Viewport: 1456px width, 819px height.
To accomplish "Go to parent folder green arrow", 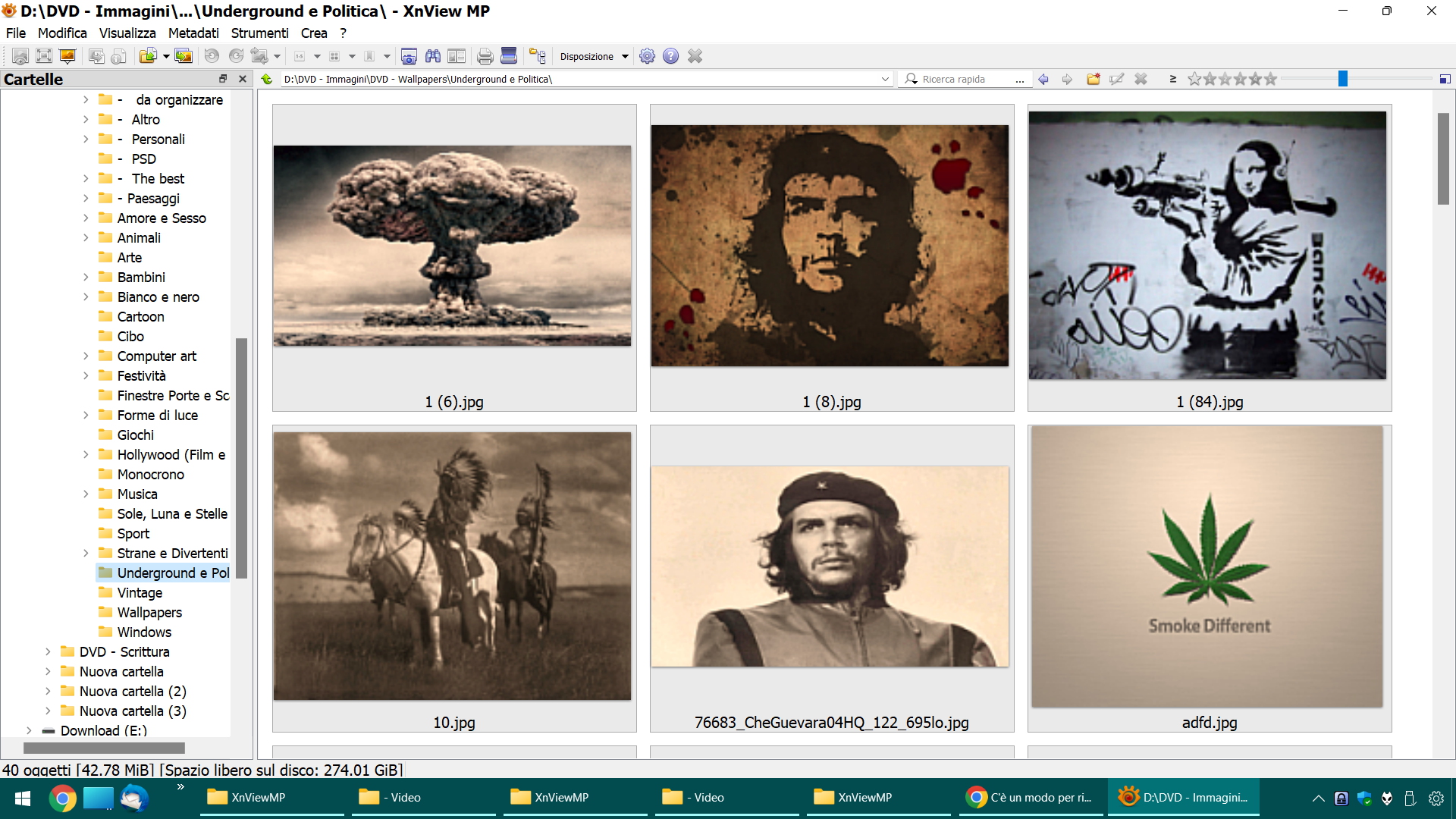I will [267, 79].
